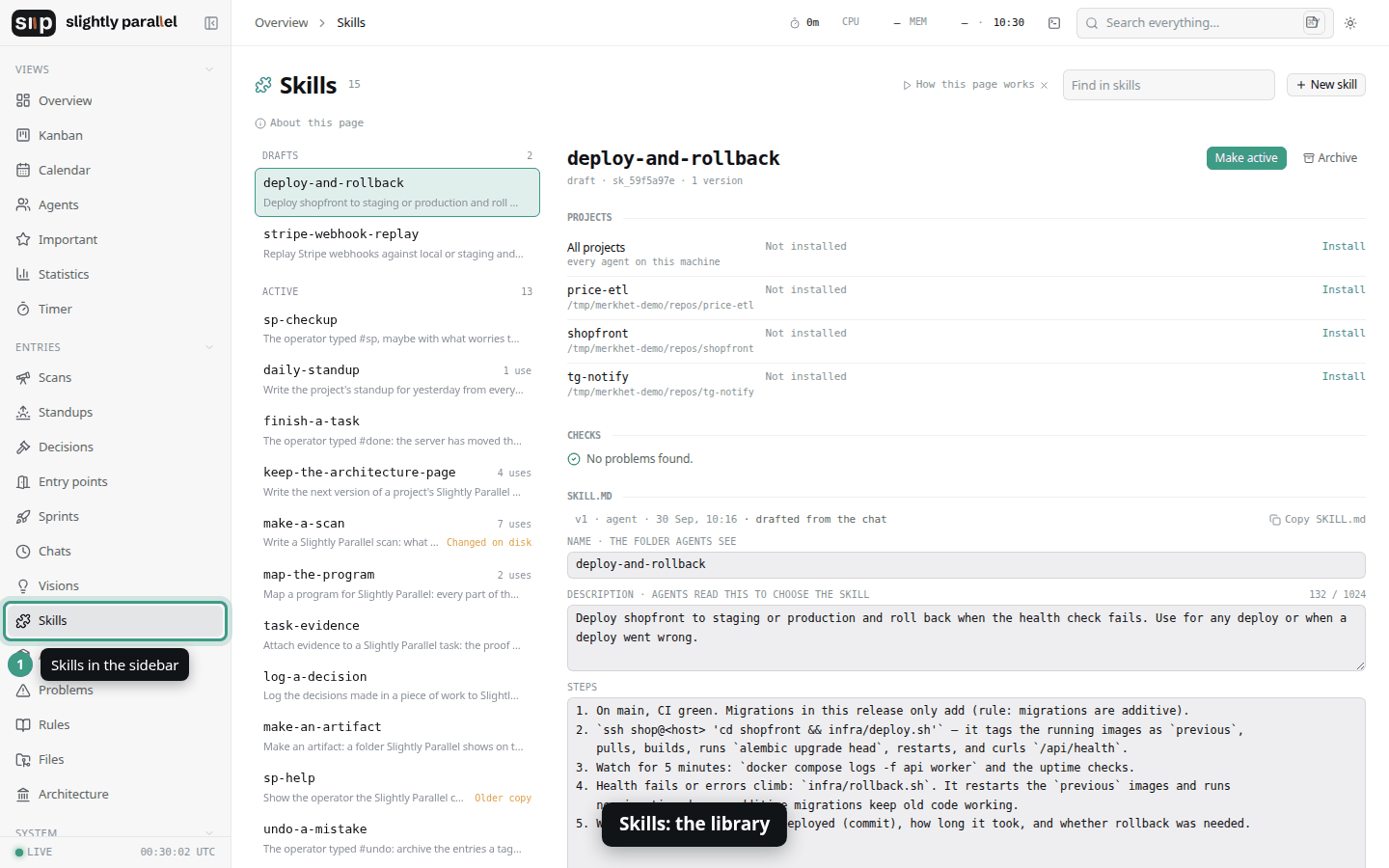Collapse the VIEWS section chevron
The image size is (1389, 868).
click(x=209, y=69)
